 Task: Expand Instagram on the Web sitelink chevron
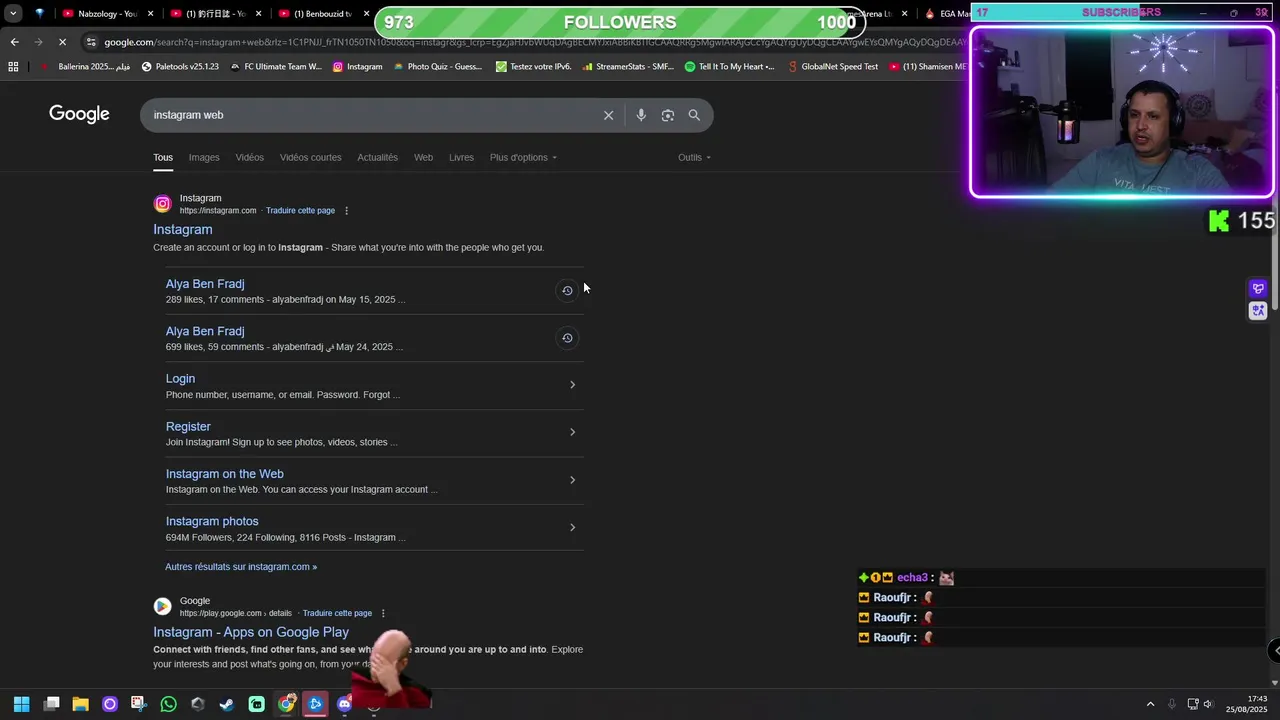tap(572, 480)
